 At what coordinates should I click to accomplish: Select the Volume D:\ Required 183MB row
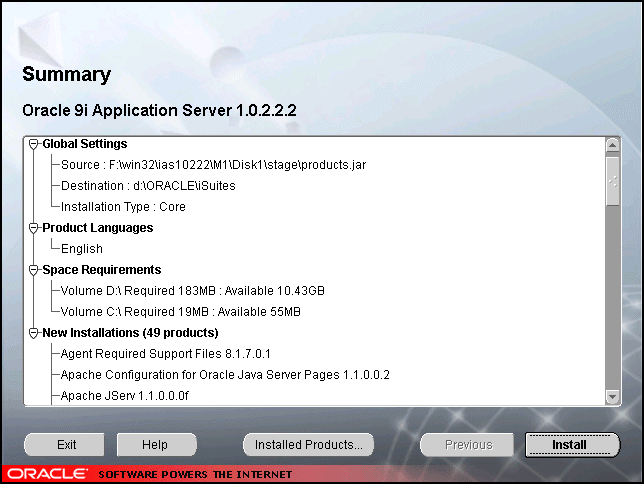coord(193,290)
